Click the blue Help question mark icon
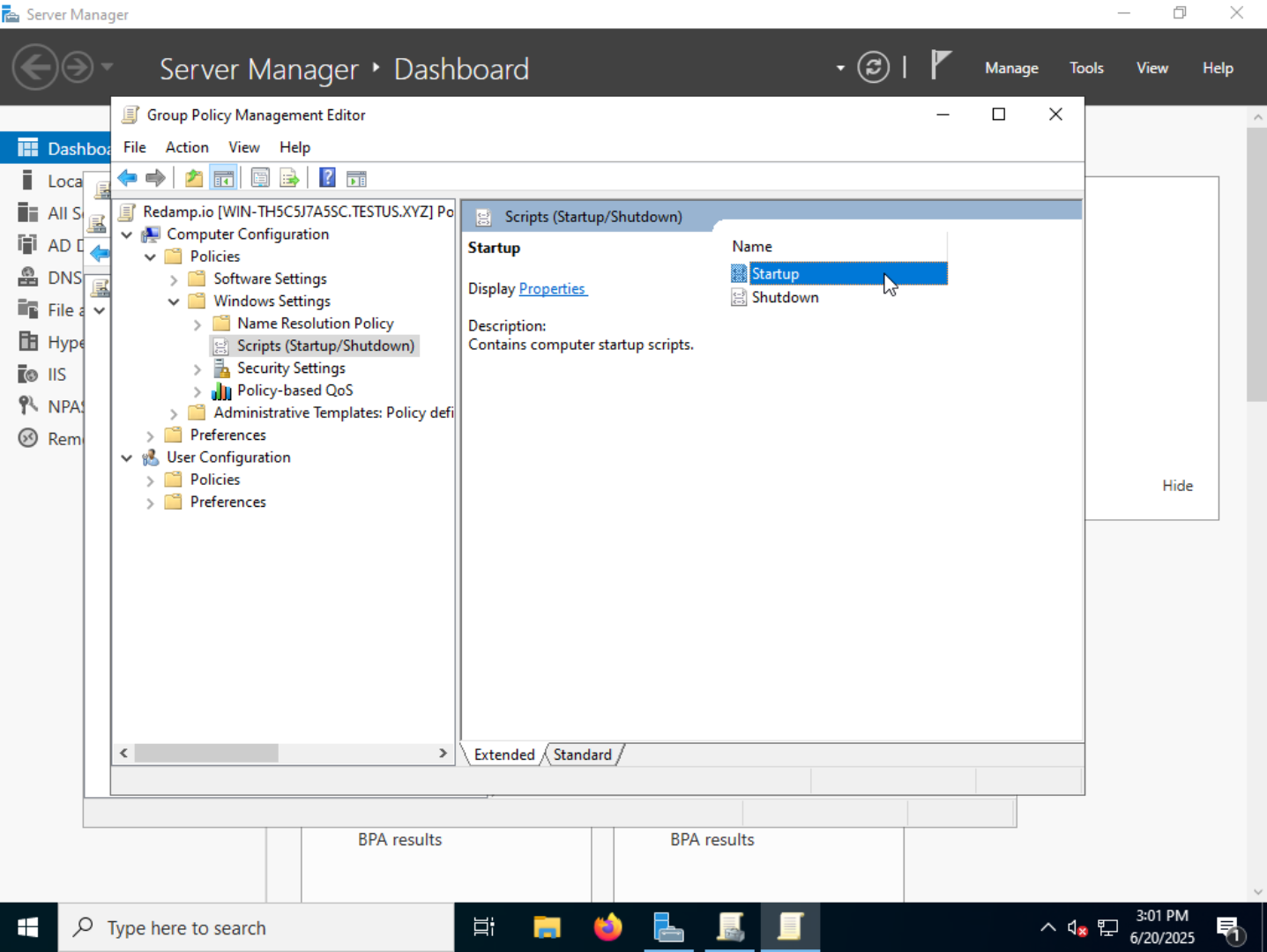 327,178
